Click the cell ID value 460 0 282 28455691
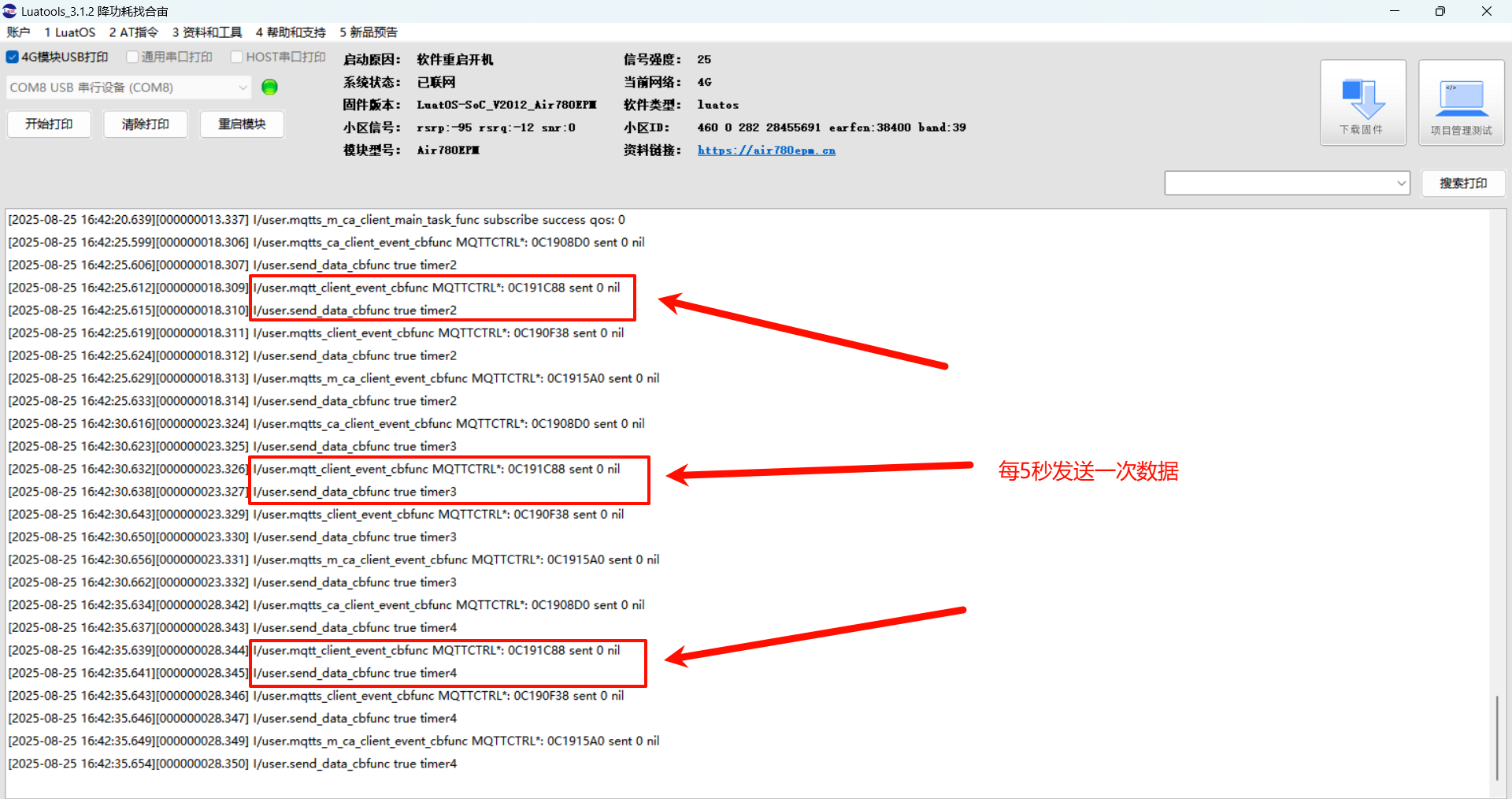Screen dimensions: 1512x799 (x=759, y=128)
